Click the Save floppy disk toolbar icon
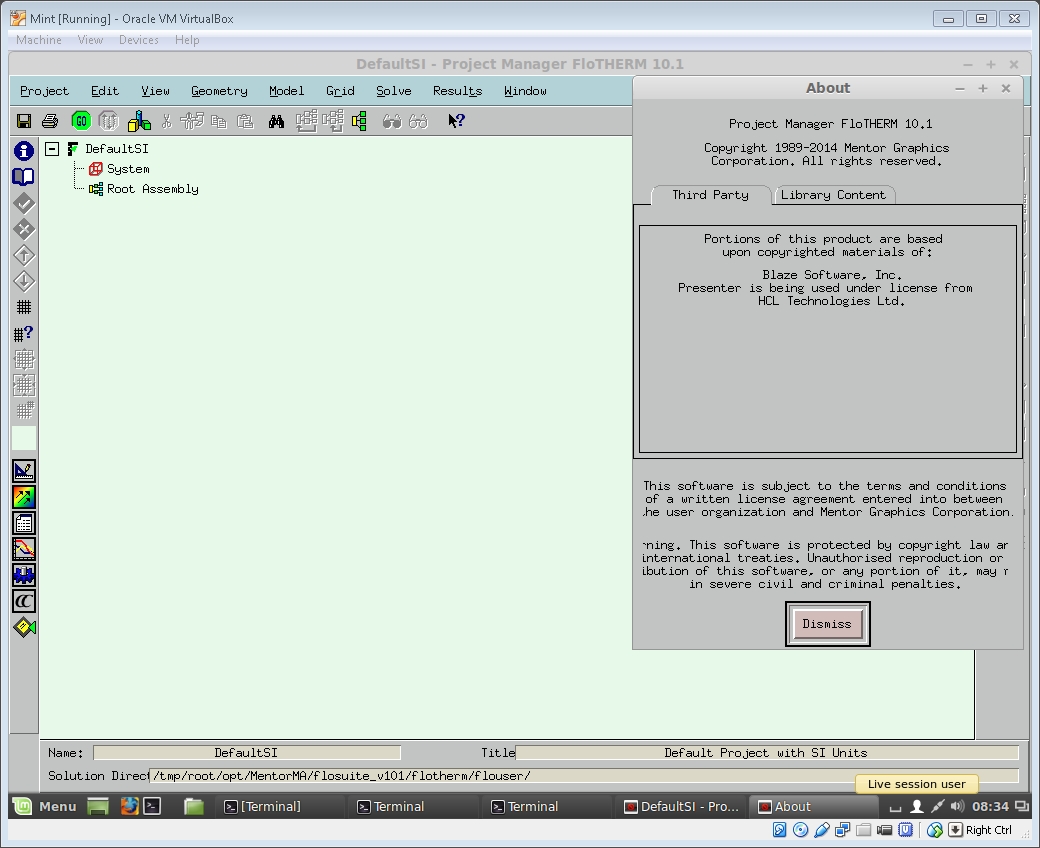This screenshot has width=1040, height=848. point(24,121)
